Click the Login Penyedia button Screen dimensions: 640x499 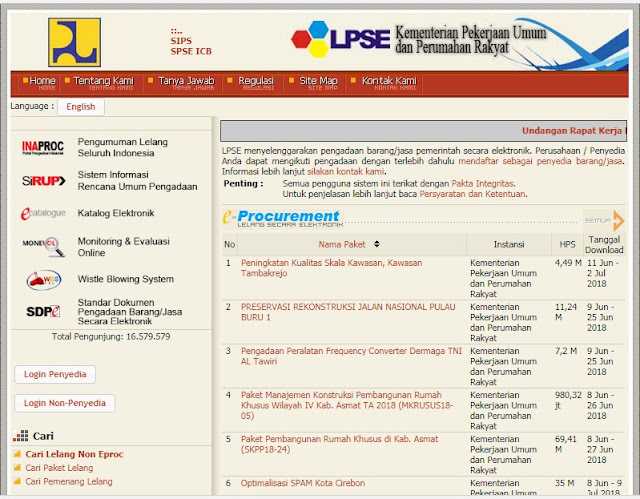55,374
